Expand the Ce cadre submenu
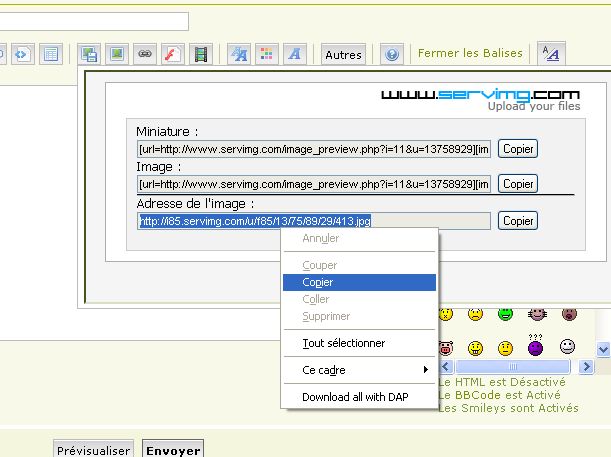This screenshot has width=611, height=457. pos(359,370)
